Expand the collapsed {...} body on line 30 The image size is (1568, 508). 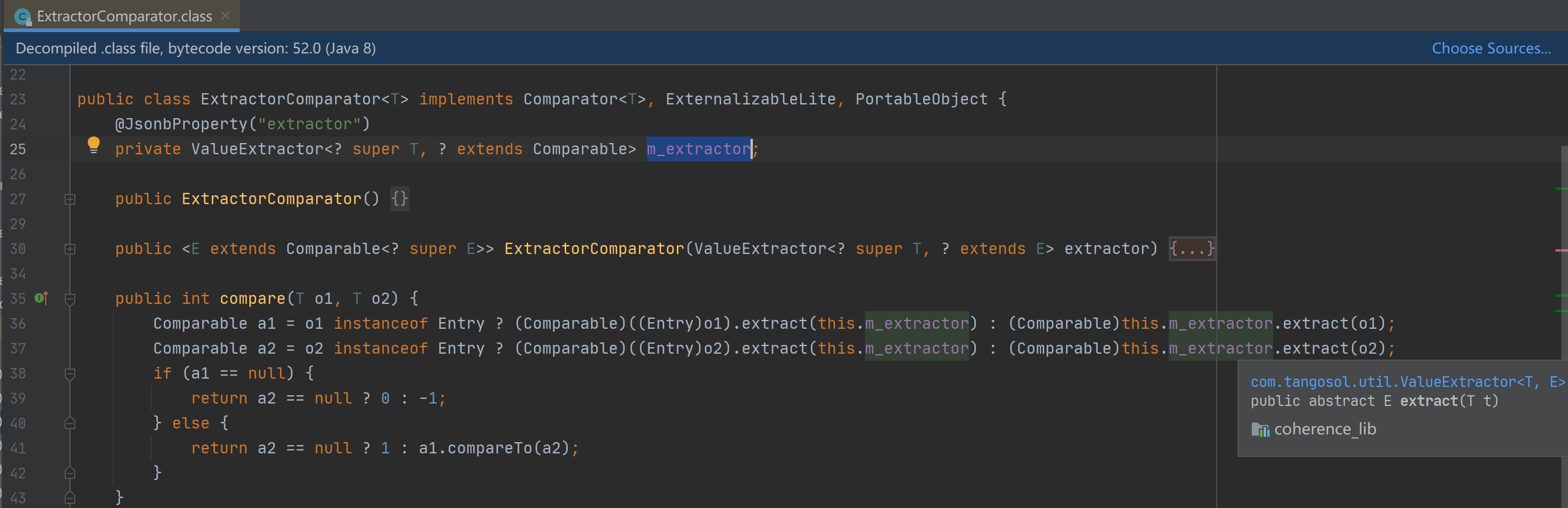pyautogui.click(x=1192, y=249)
